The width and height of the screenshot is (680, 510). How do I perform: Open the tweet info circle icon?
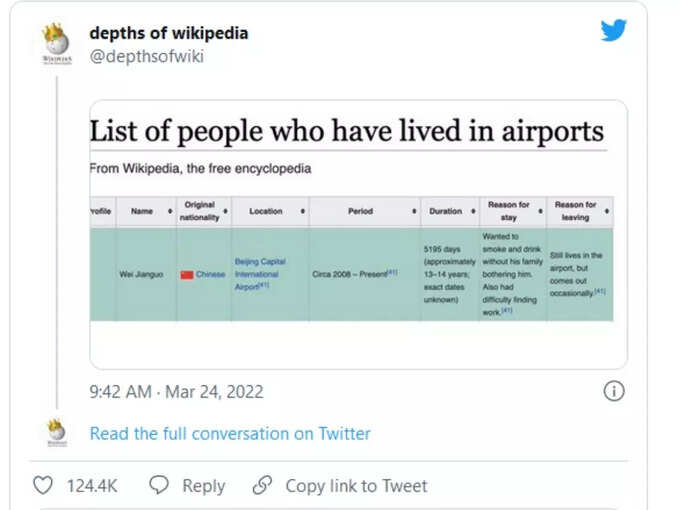tap(614, 391)
